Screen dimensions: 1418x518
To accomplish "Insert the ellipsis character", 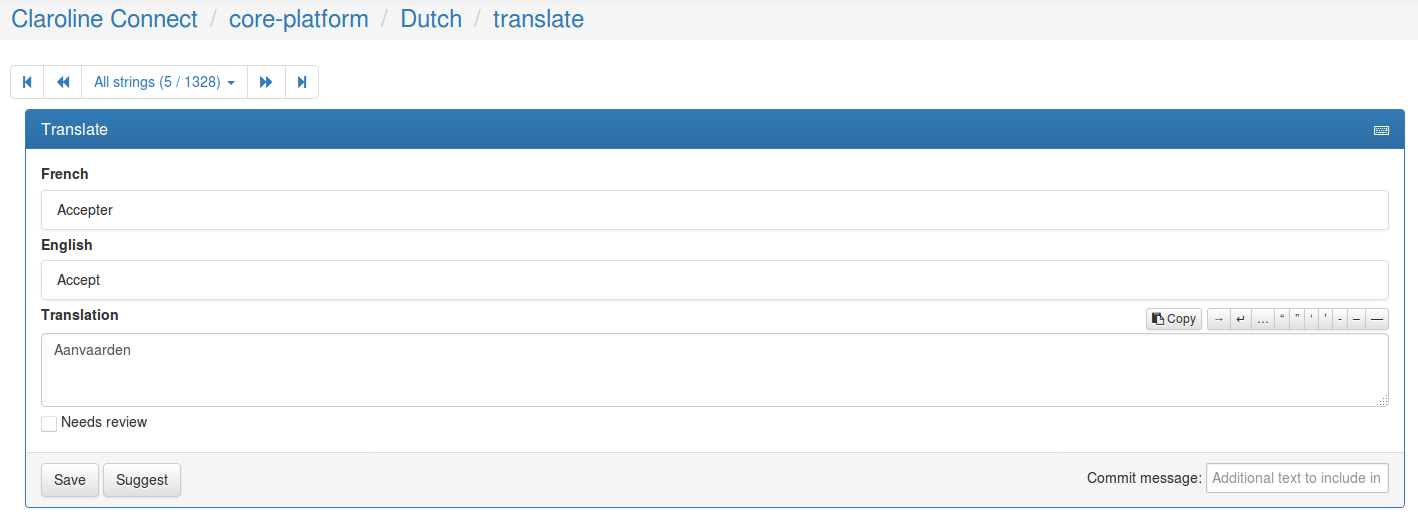I will 1263,319.
